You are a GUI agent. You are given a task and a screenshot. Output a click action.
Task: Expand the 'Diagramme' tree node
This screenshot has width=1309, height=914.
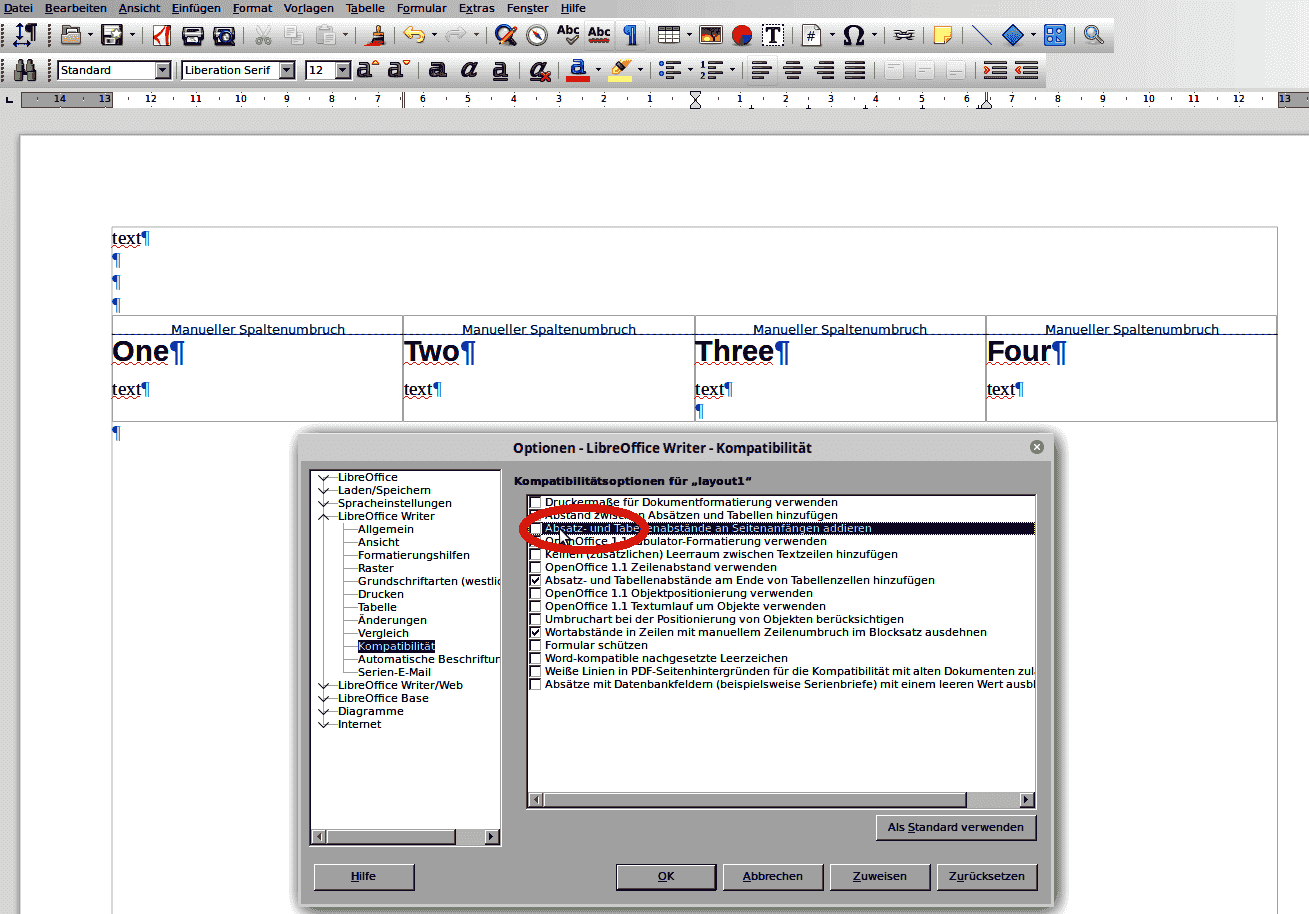coord(324,711)
